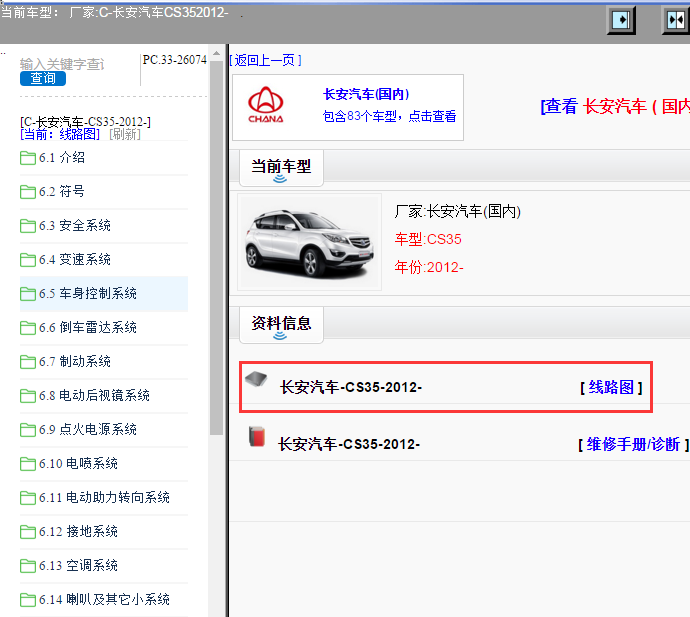The image size is (690, 617).
Task: Open 6.8 电动后视镜系统 entry
Action: point(94,396)
